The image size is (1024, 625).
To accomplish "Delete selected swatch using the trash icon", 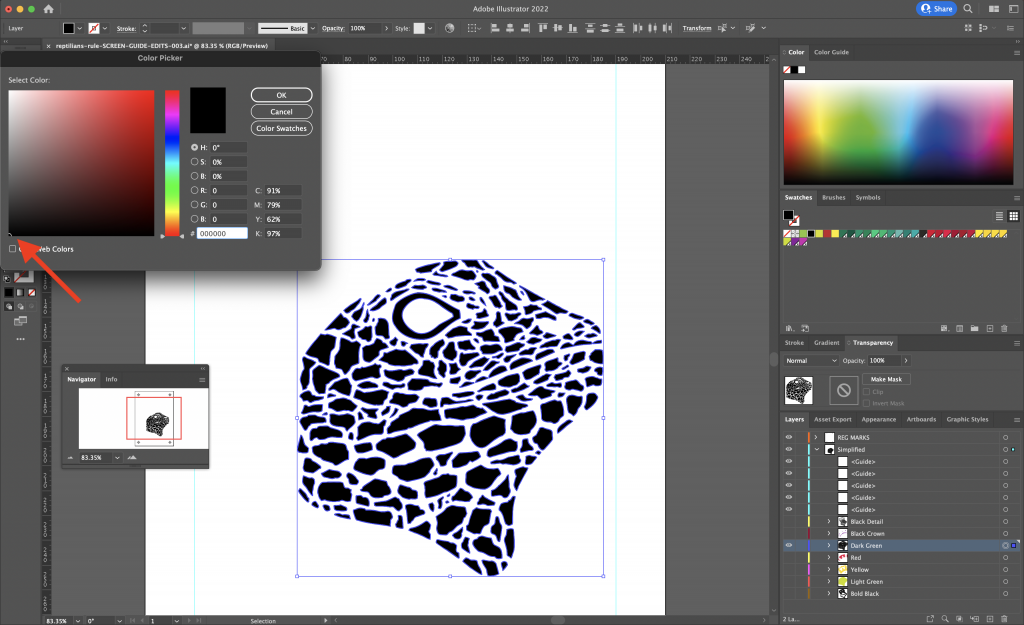I will 1004,328.
